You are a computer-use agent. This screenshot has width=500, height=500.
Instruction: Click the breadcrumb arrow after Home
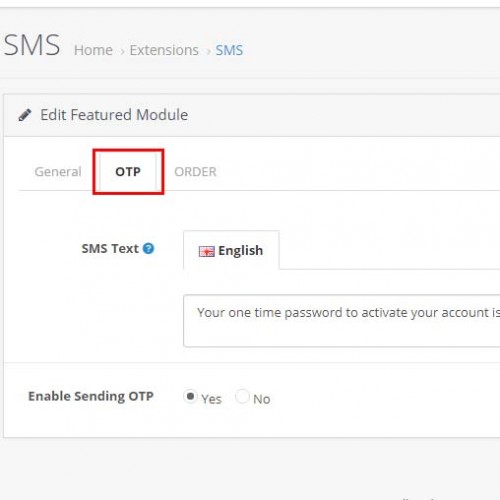122,52
